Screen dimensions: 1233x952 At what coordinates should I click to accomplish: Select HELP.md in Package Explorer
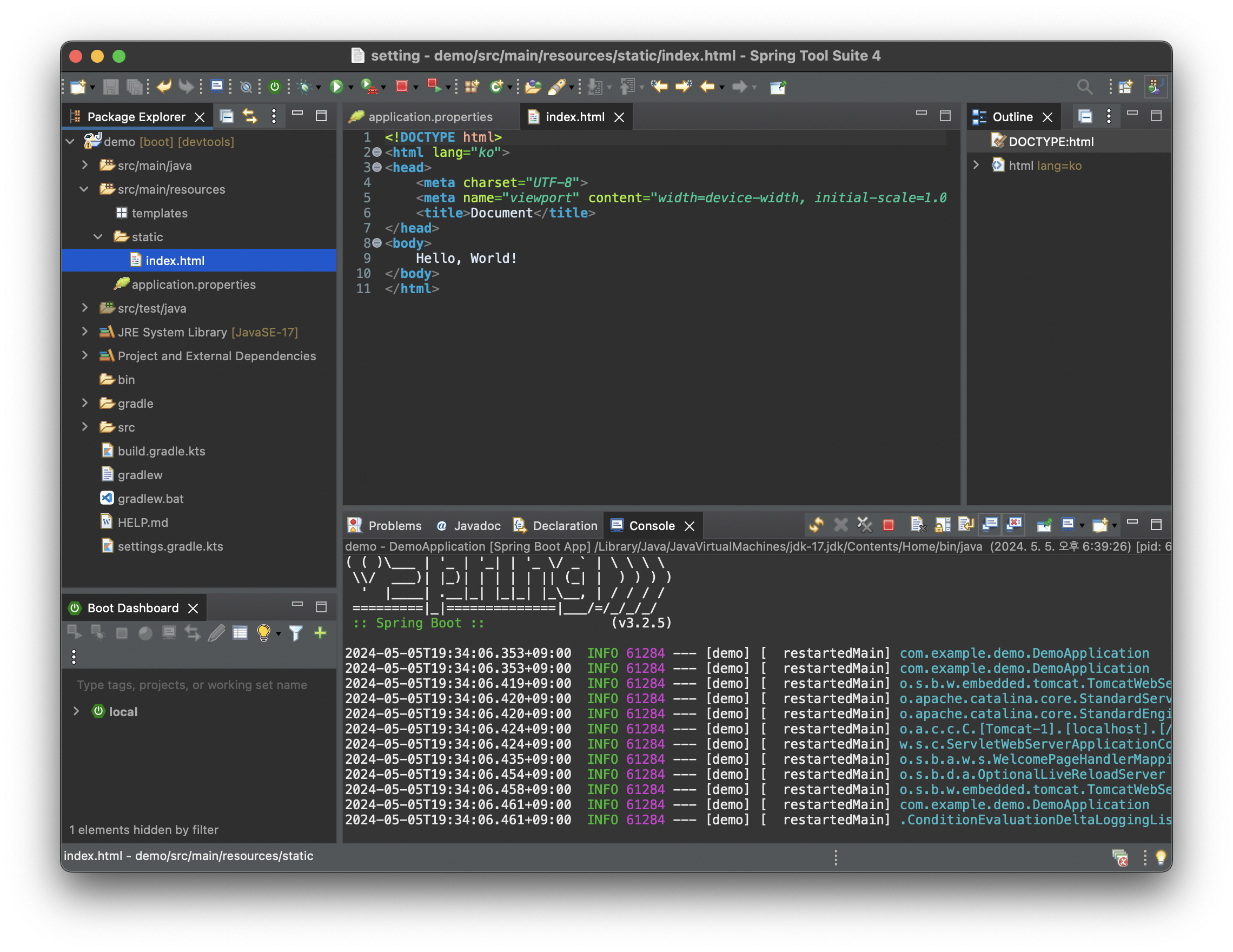click(142, 523)
